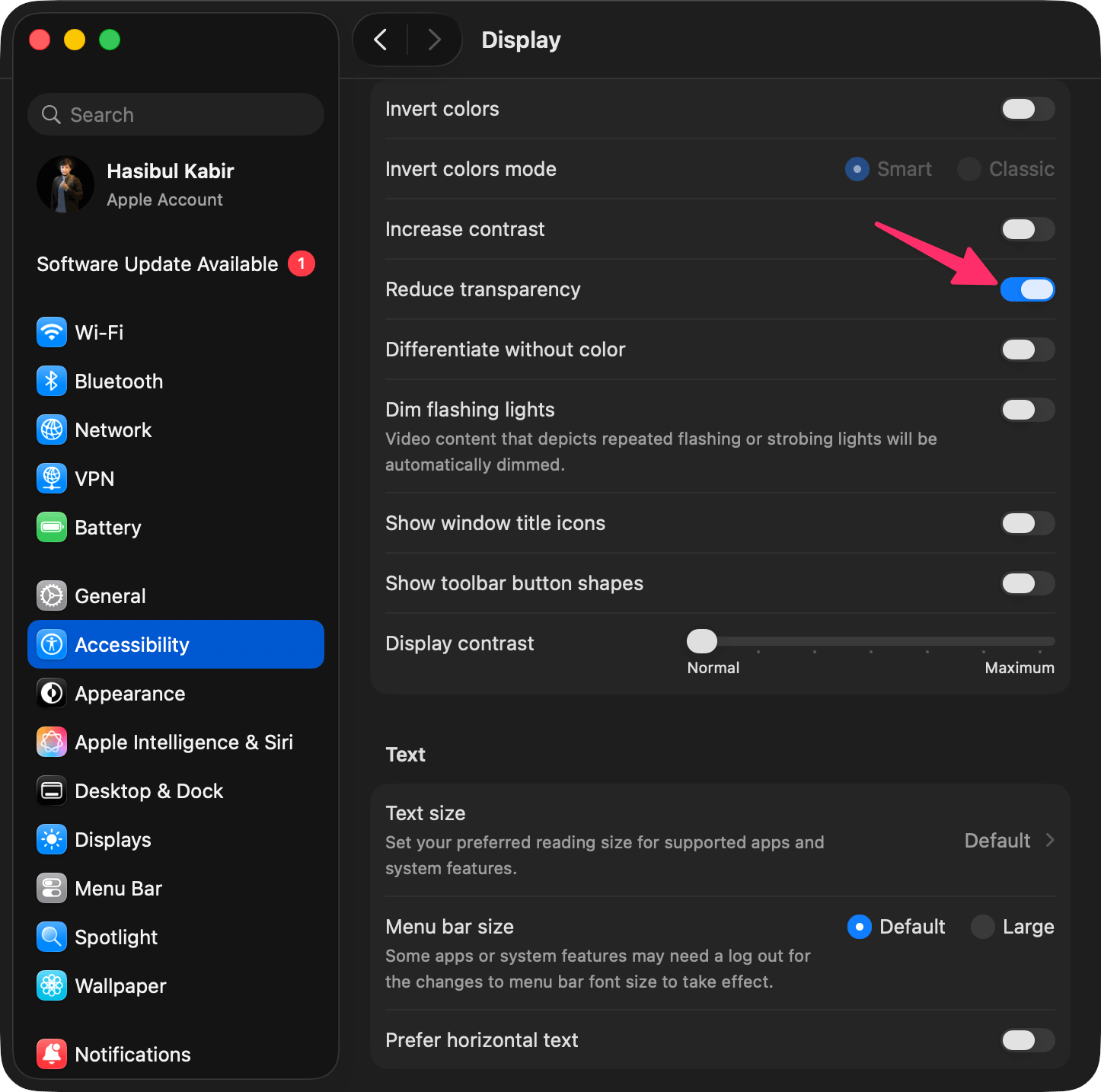Go to Desktop & Dock settings

tap(176, 790)
